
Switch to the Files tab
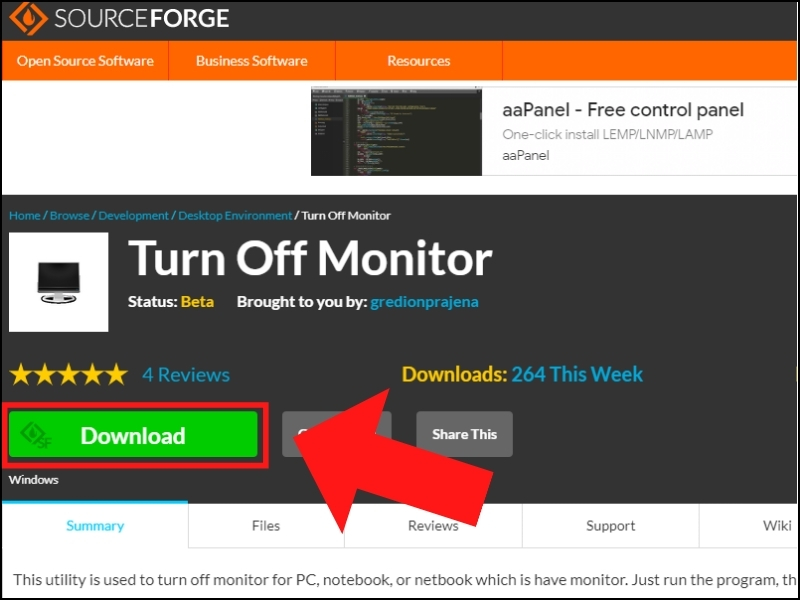(266, 526)
